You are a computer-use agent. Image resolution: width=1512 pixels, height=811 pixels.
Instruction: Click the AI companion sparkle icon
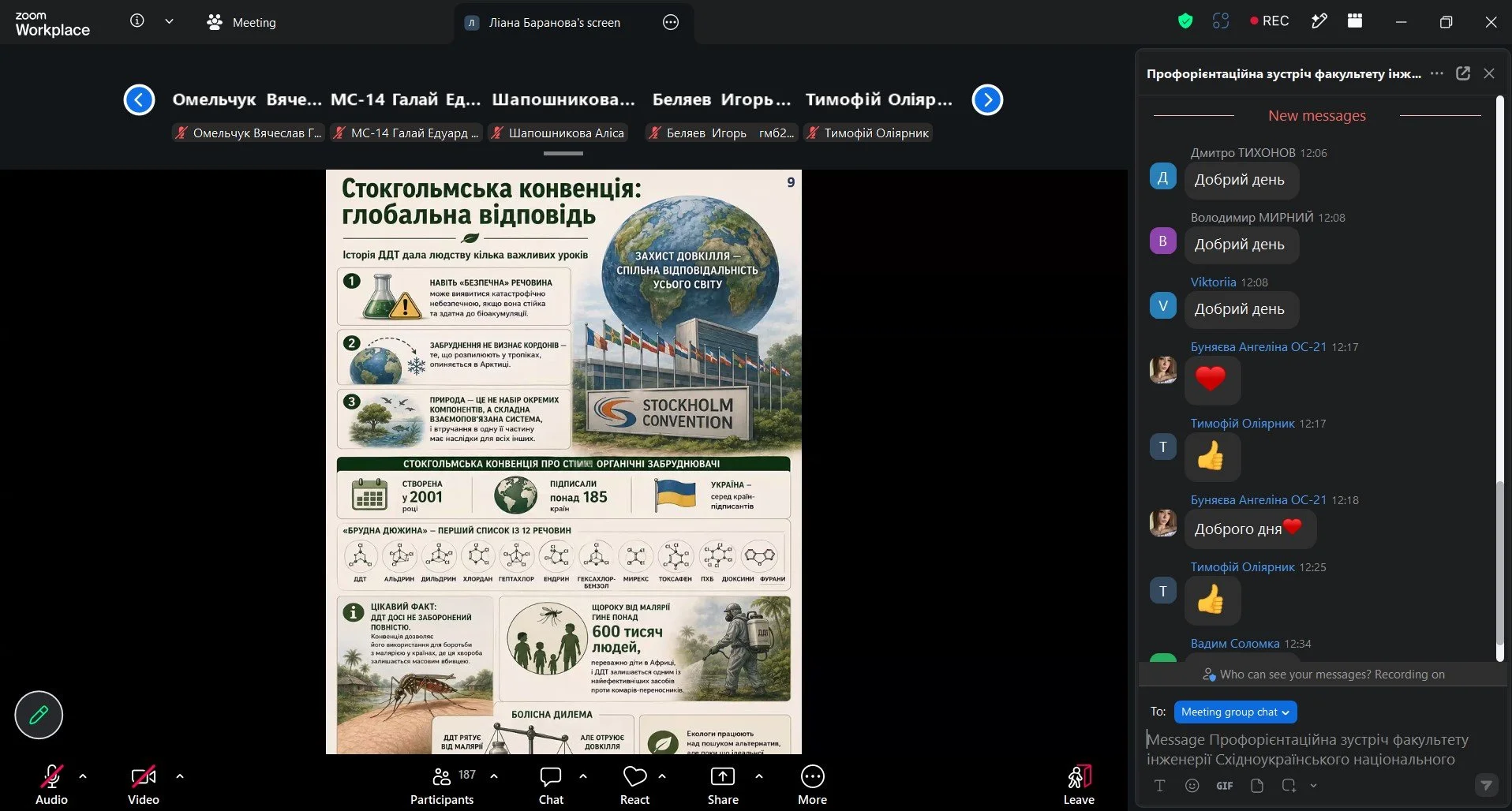pos(1221,21)
